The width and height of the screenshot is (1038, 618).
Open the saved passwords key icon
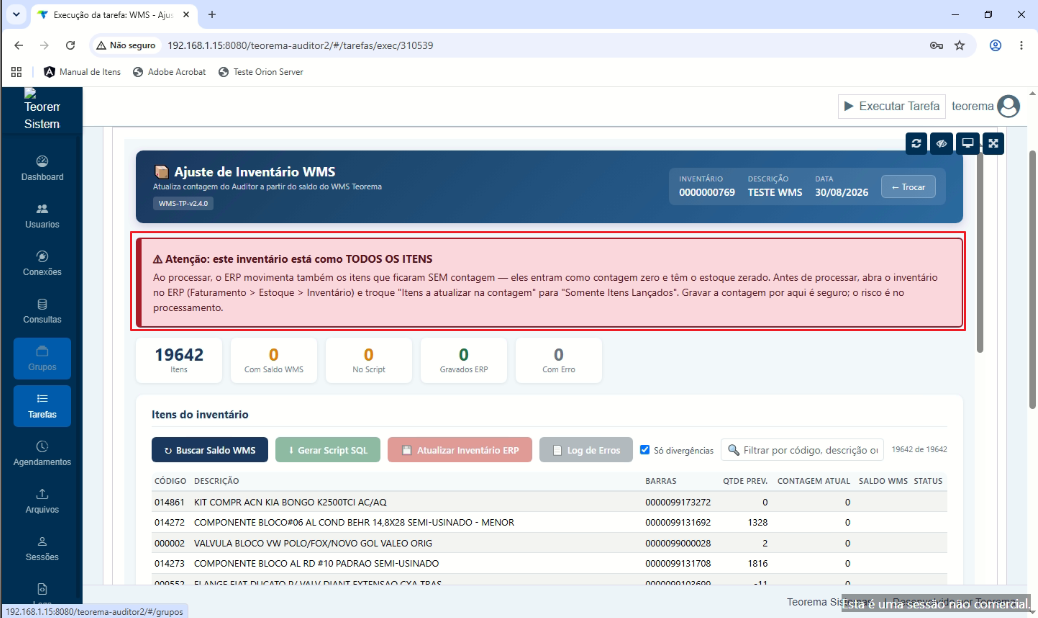(936, 46)
